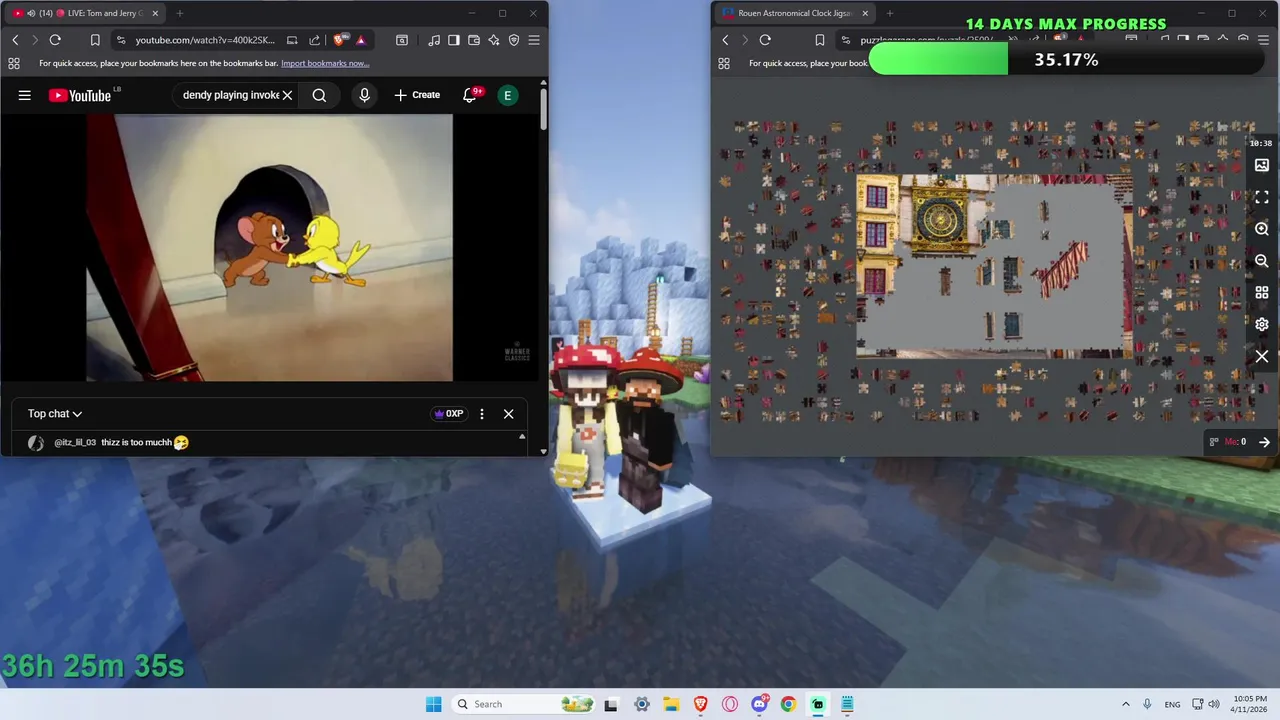The image size is (1280, 720).
Task: Open the Windows Start menu
Action: [433, 704]
